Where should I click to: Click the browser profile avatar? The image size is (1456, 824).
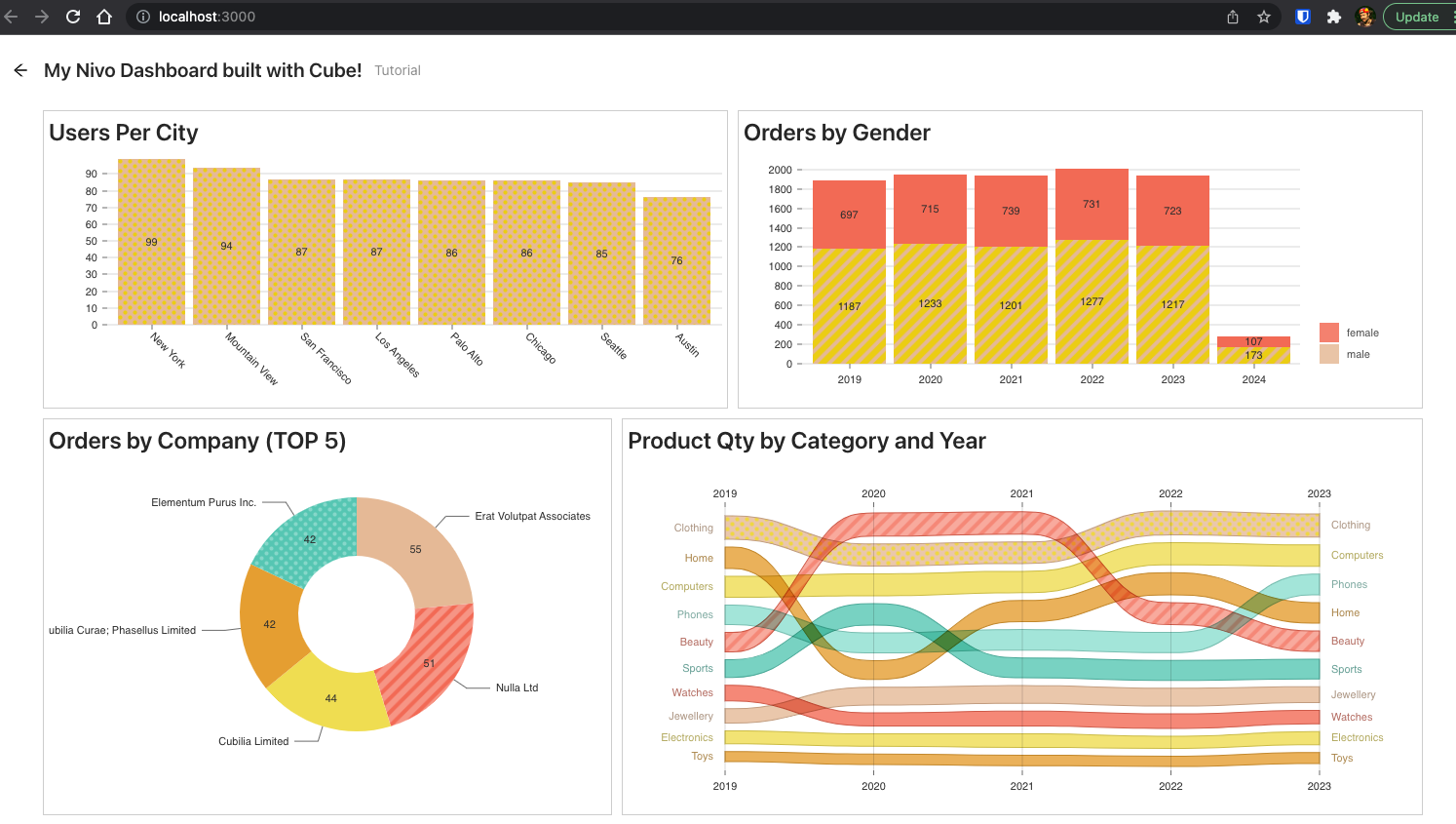1365,17
